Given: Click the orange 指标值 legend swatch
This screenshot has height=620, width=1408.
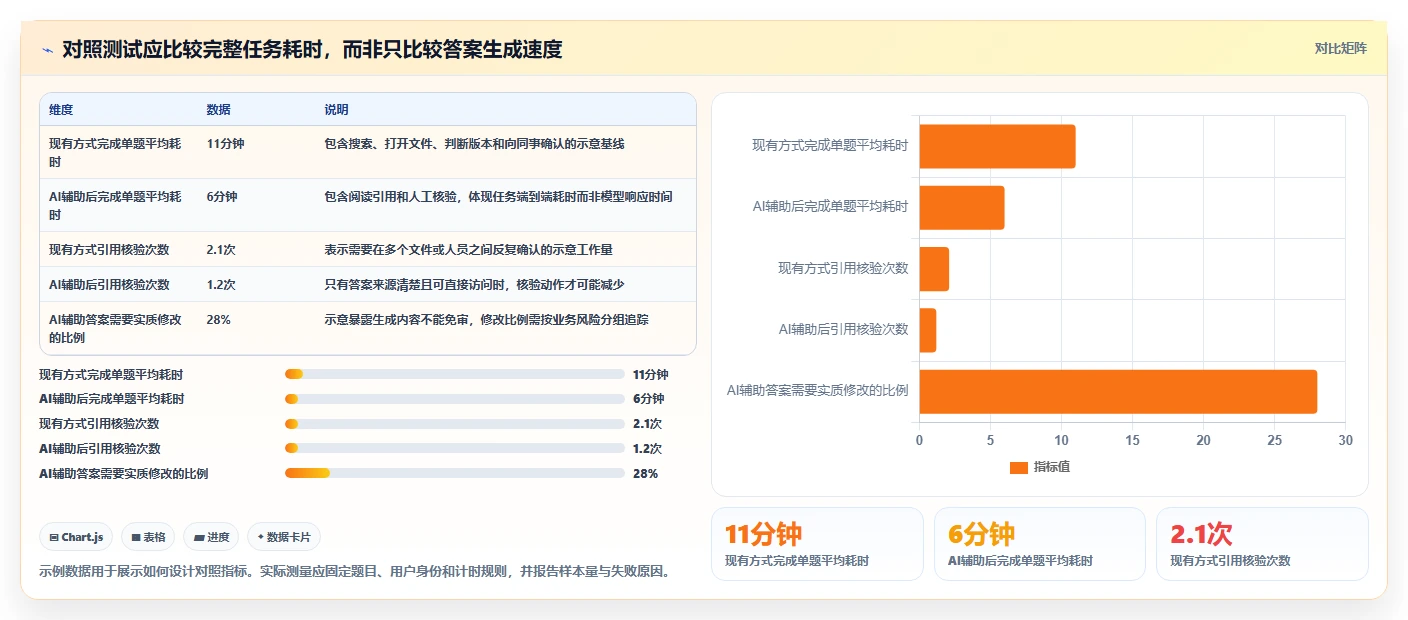Looking at the screenshot, I should [1019, 468].
